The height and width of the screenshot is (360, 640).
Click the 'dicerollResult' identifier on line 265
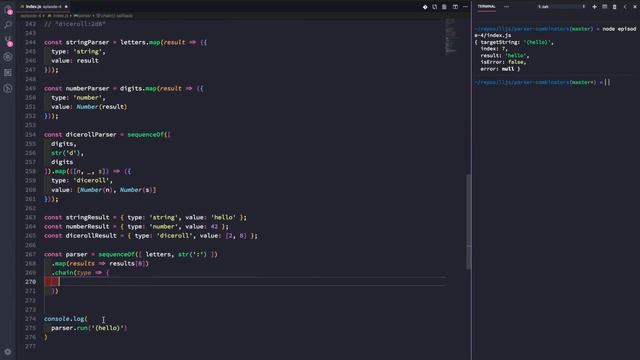click(x=91, y=236)
